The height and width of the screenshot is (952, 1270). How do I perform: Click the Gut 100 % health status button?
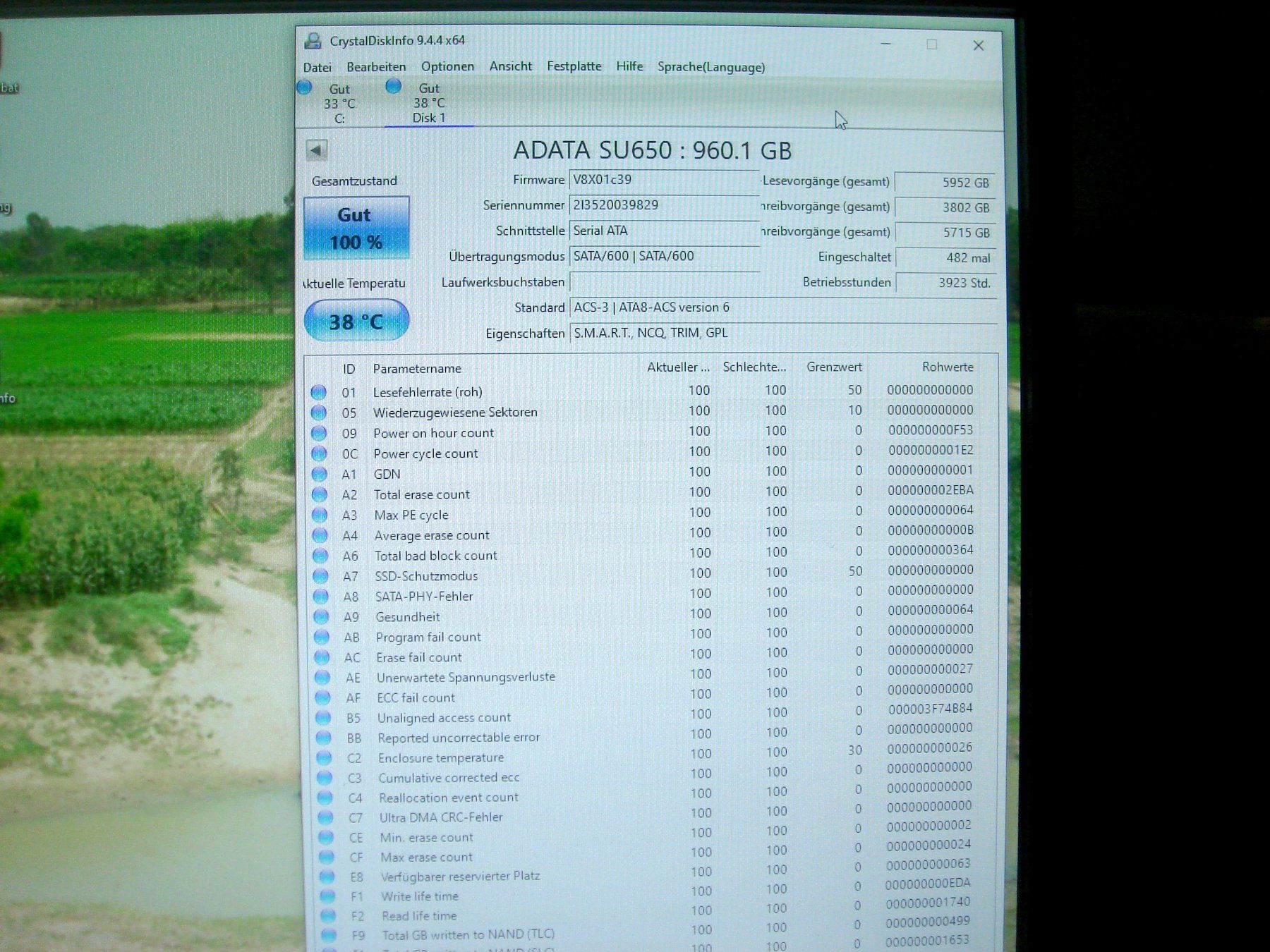356,228
